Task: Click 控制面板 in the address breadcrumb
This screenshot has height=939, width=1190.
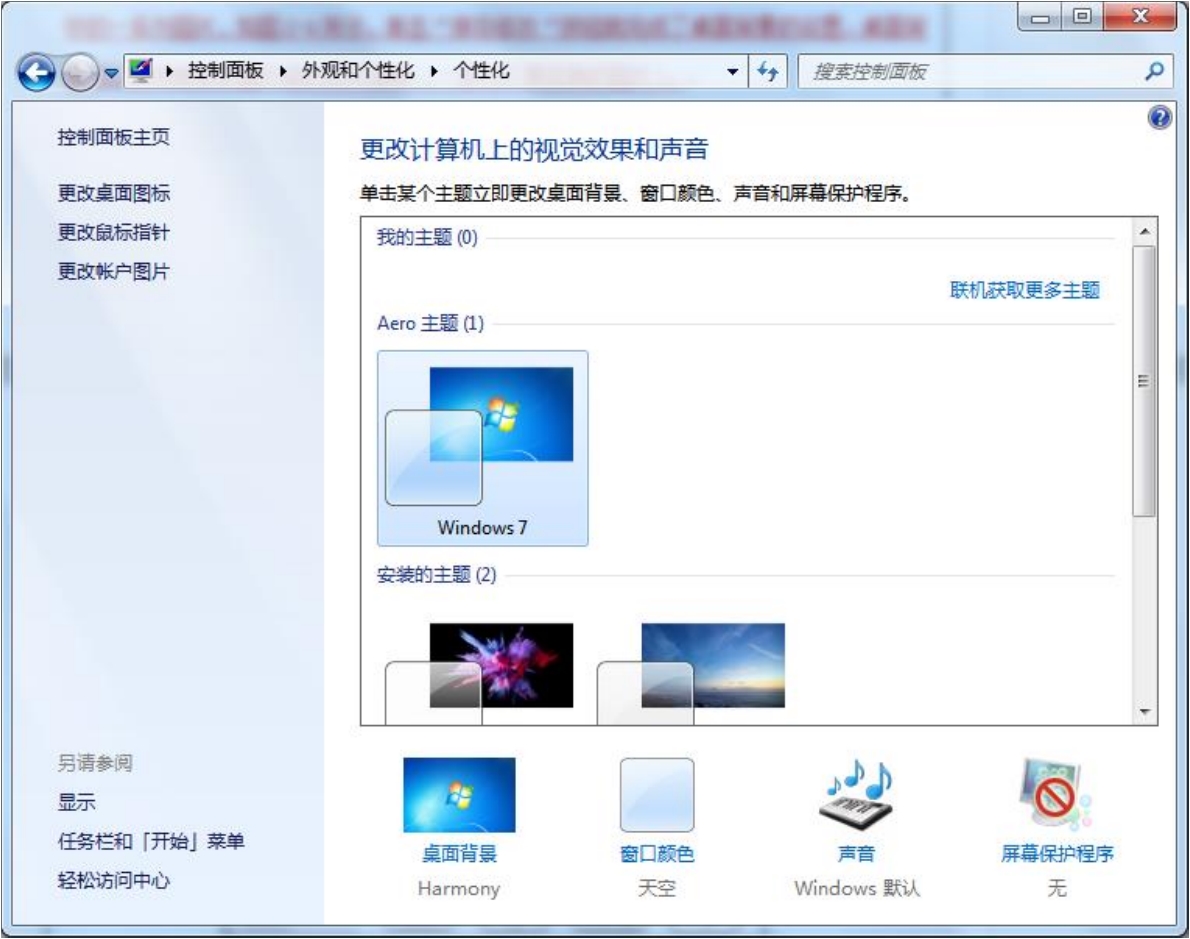Action: (225, 71)
